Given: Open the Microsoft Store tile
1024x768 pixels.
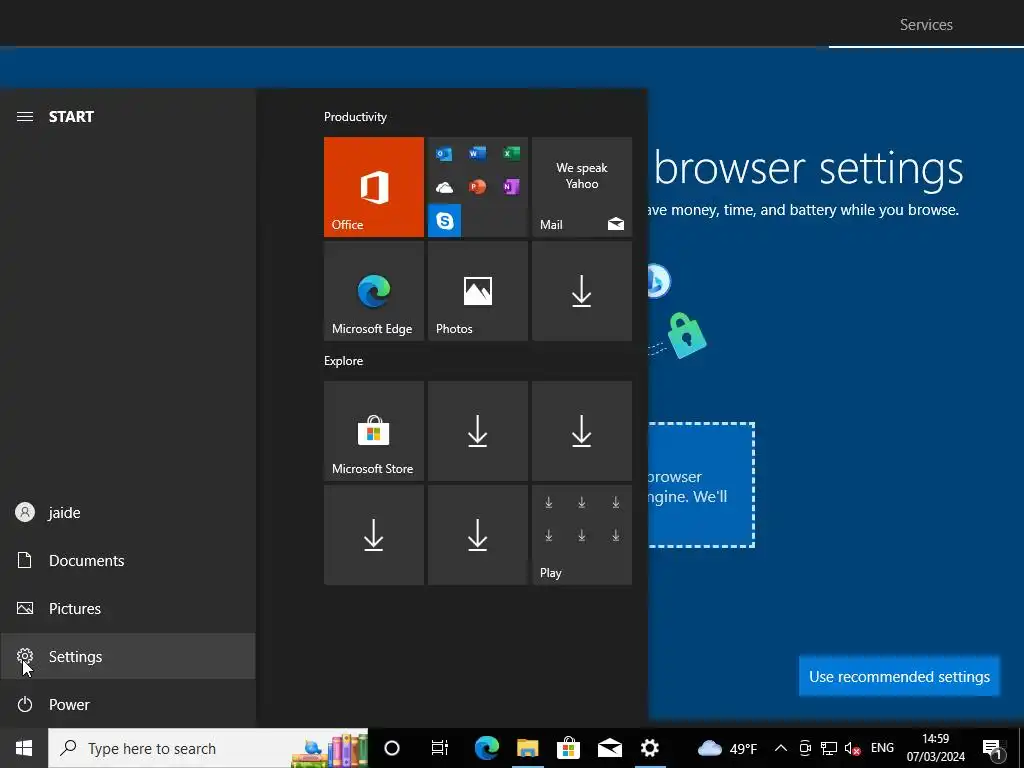Looking at the screenshot, I should tap(374, 431).
